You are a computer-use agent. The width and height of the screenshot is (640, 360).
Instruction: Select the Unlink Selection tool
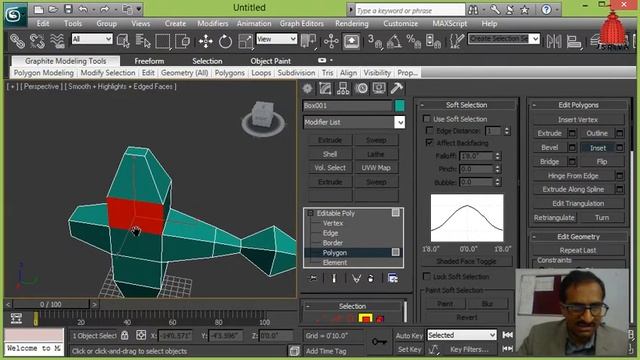point(37,41)
